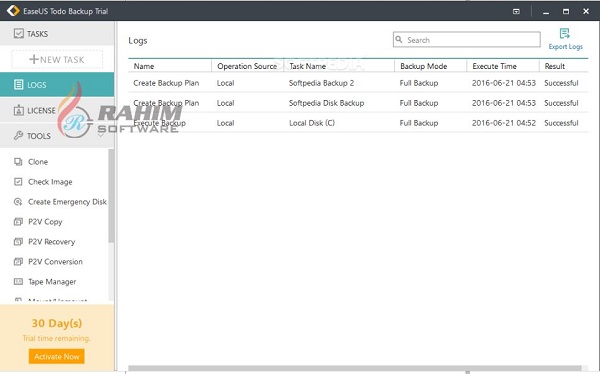Image resolution: width=600 pixels, height=374 pixels.
Task: Click the Tools wrench icon
Action: [18, 136]
